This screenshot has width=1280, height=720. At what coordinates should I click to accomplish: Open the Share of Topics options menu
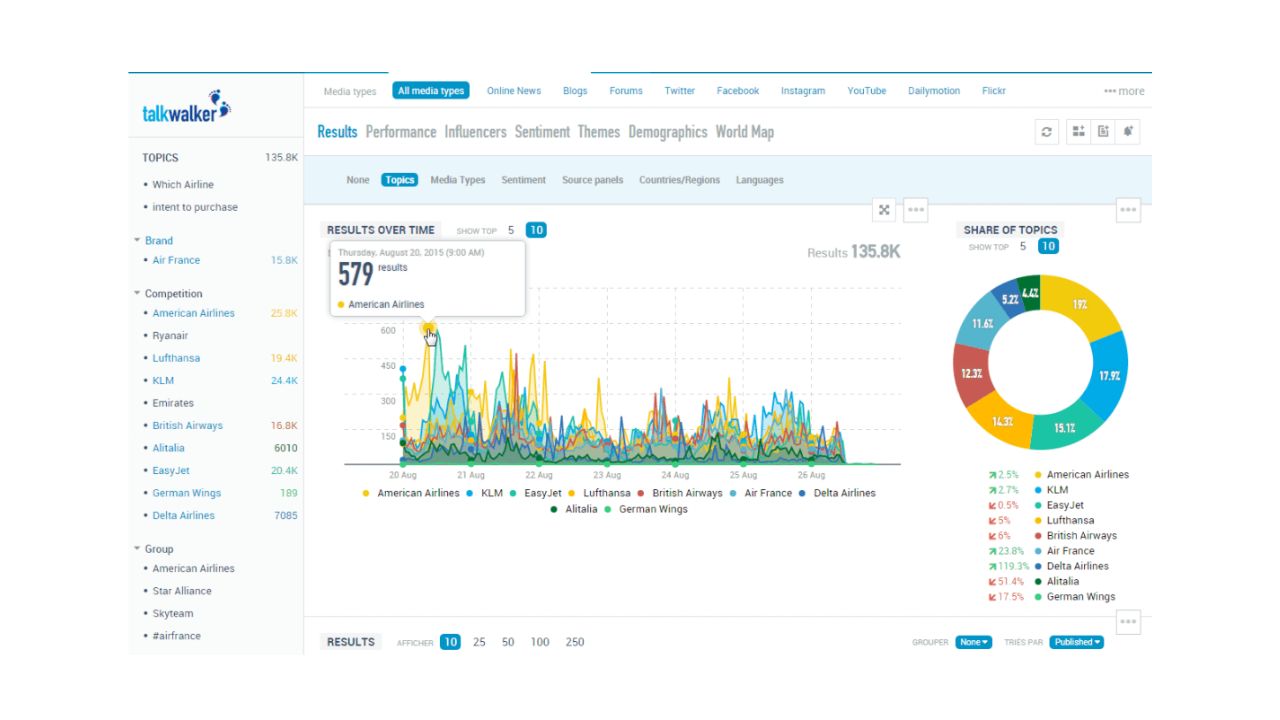pos(1128,210)
